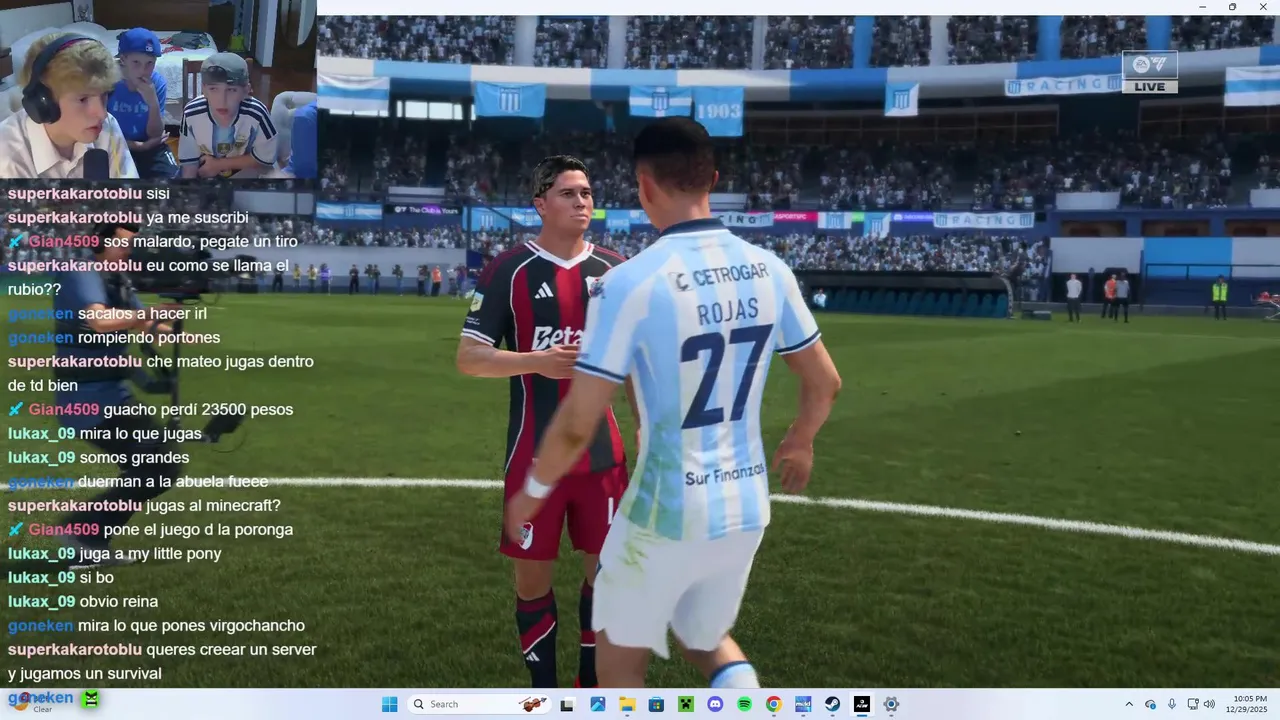The height and width of the screenshot is (720, 1280).
Task: Restore down the game window
Action: (x=1232, y=7)
